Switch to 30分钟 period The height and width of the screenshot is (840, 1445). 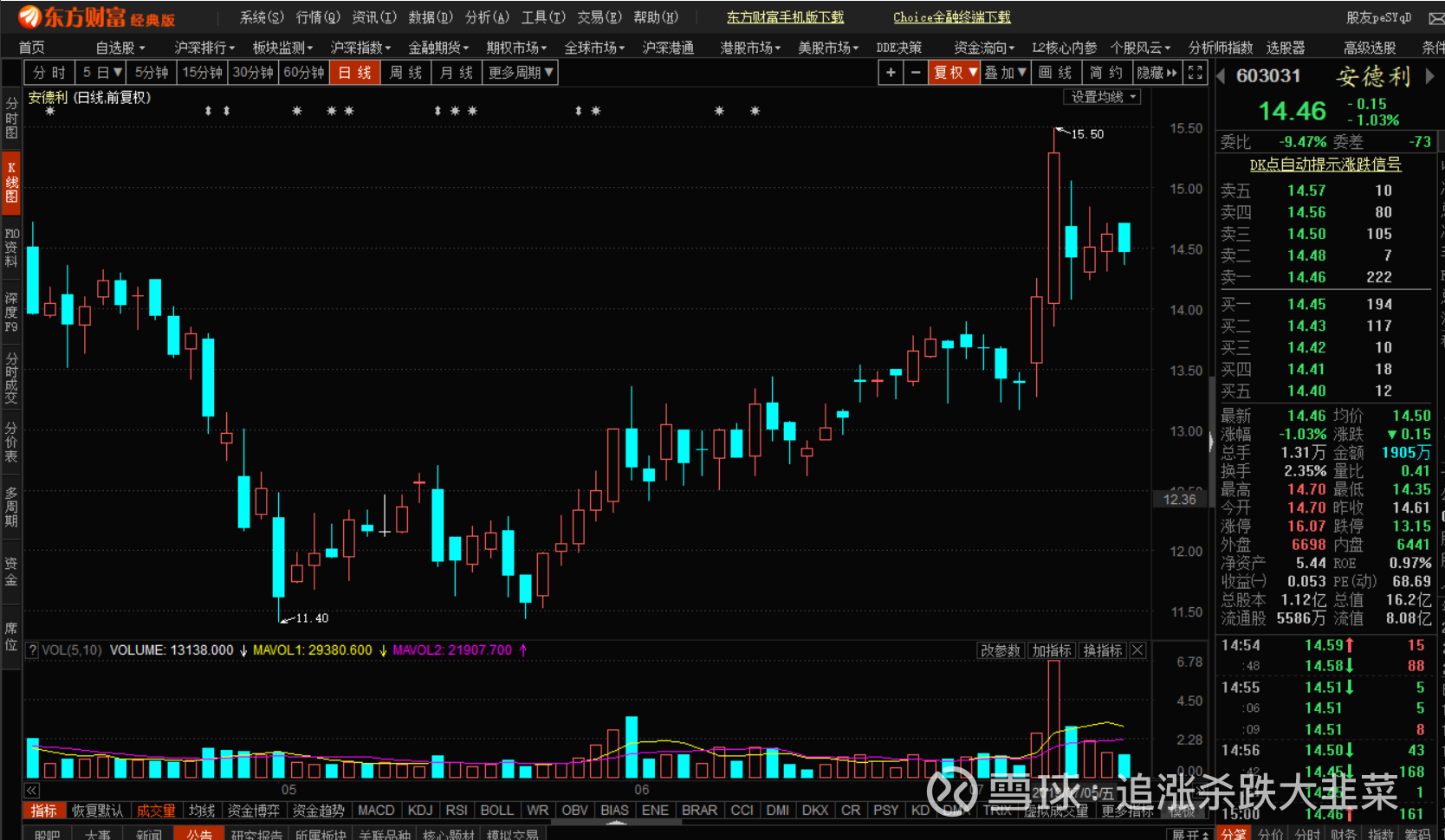coord(253,73)
